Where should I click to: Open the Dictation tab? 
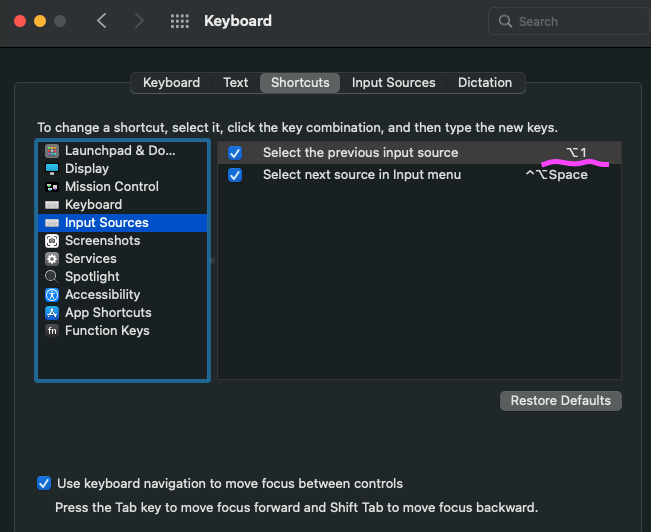tap(485, 83)
